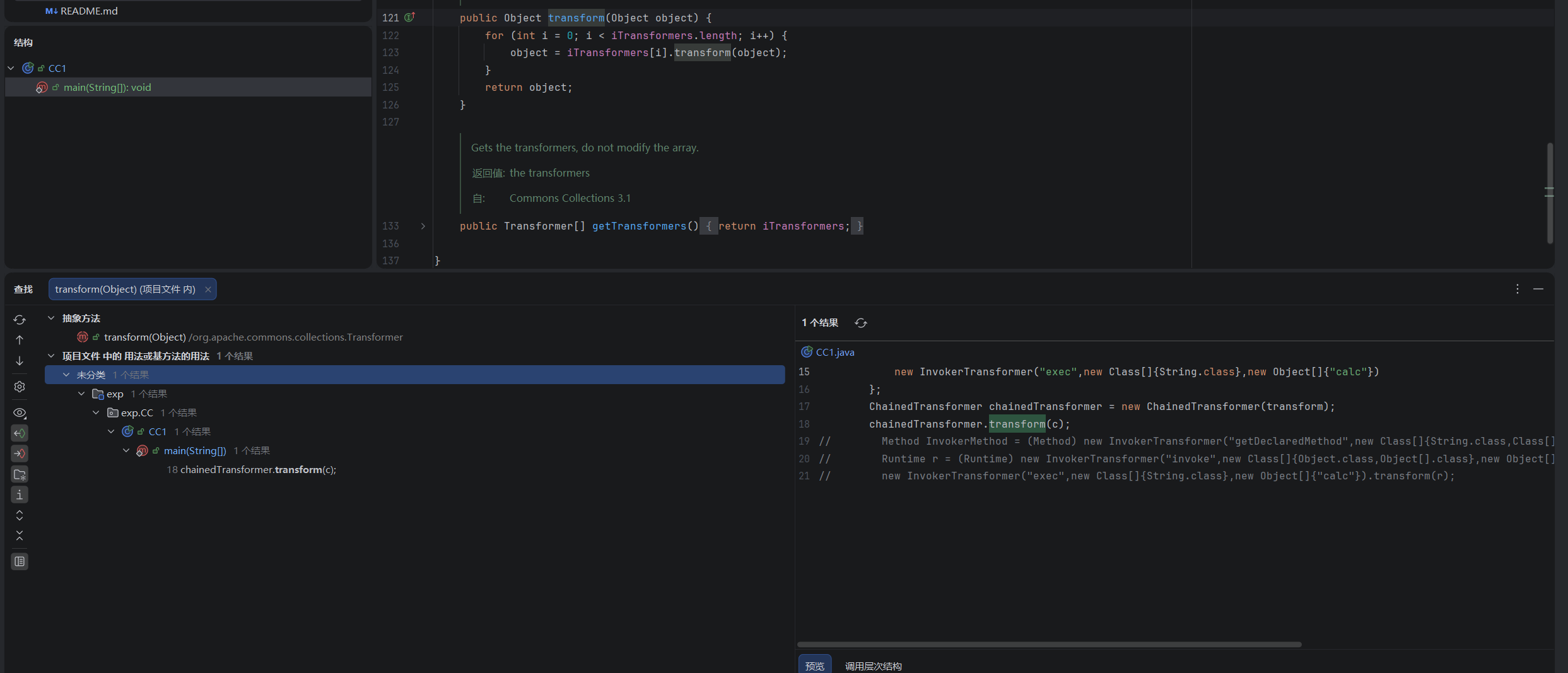1568x673 pixels.
Task: Click the 结构 panel title
Action: tap(23, 42)
